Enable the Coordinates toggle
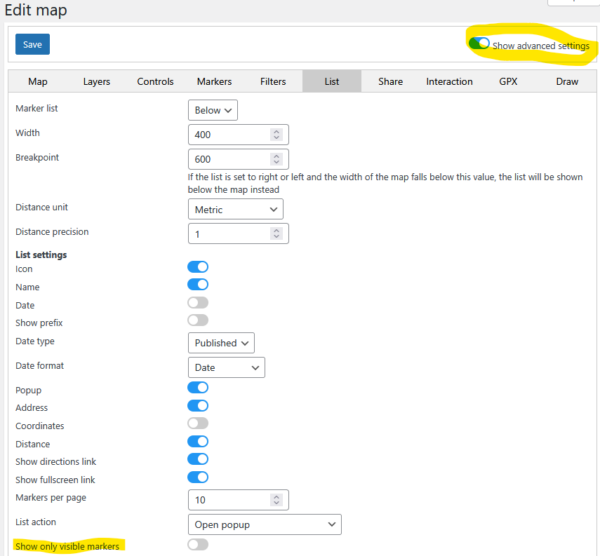This screenshot has width=600, height=556. pyautogui.click(x=198, y=423)
